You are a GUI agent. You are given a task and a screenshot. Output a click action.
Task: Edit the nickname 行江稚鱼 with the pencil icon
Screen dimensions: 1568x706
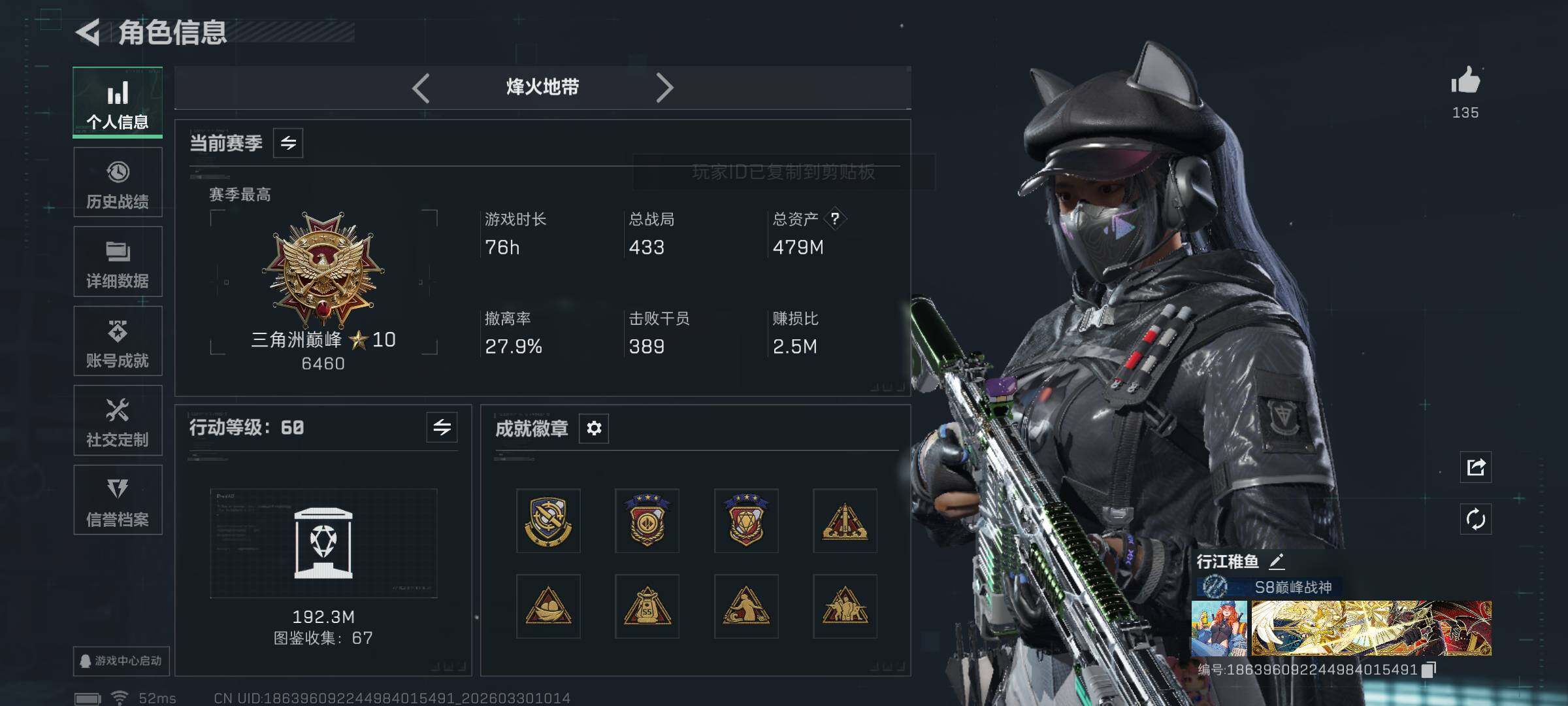point(1277,561)
